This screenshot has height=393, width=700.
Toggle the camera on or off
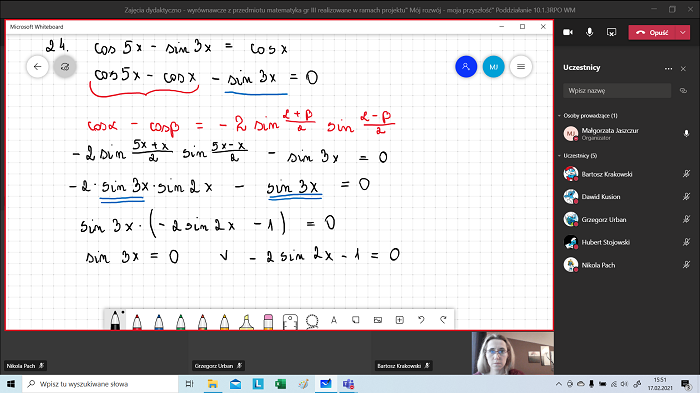(x=568, y=32)
